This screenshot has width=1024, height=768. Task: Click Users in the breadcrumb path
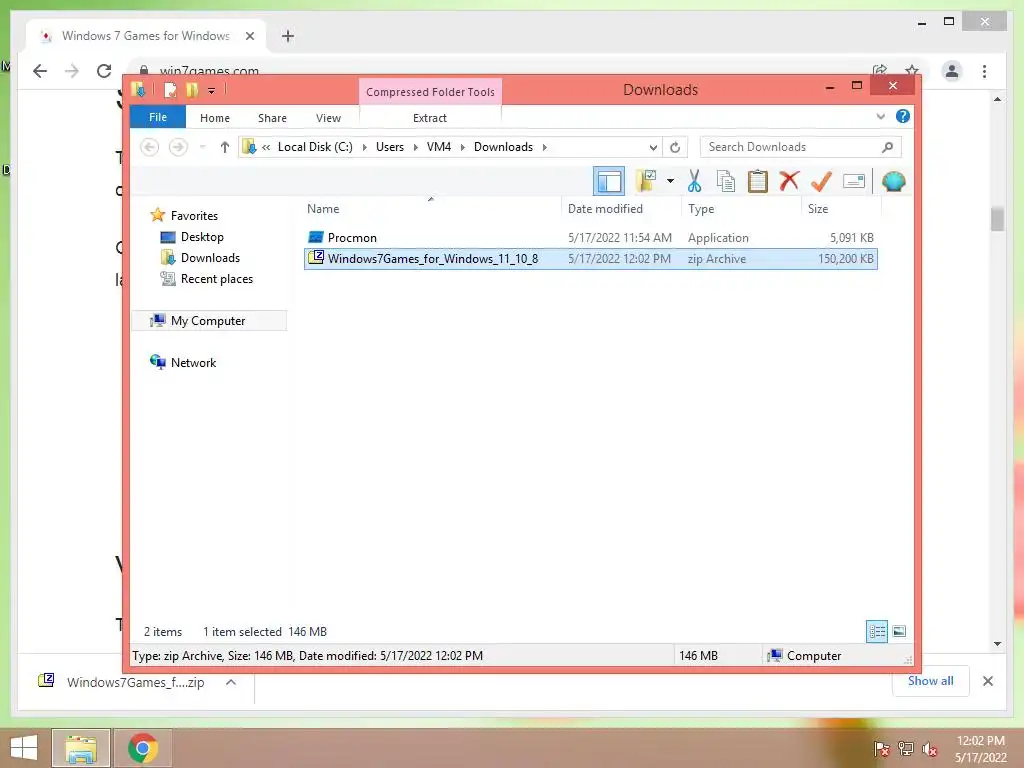coord(390,147)
